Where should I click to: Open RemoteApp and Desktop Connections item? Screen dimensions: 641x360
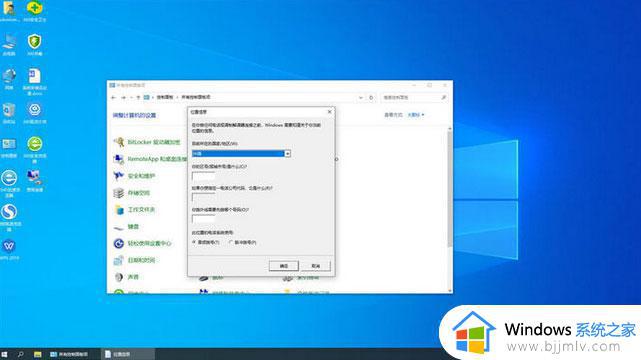click(x=150, y=159)
